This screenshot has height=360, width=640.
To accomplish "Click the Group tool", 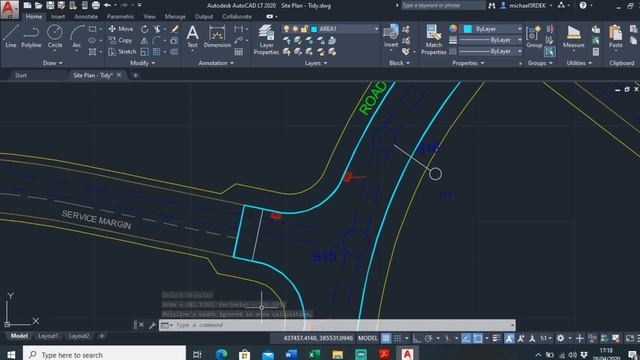I will click(x=534, y=36).
